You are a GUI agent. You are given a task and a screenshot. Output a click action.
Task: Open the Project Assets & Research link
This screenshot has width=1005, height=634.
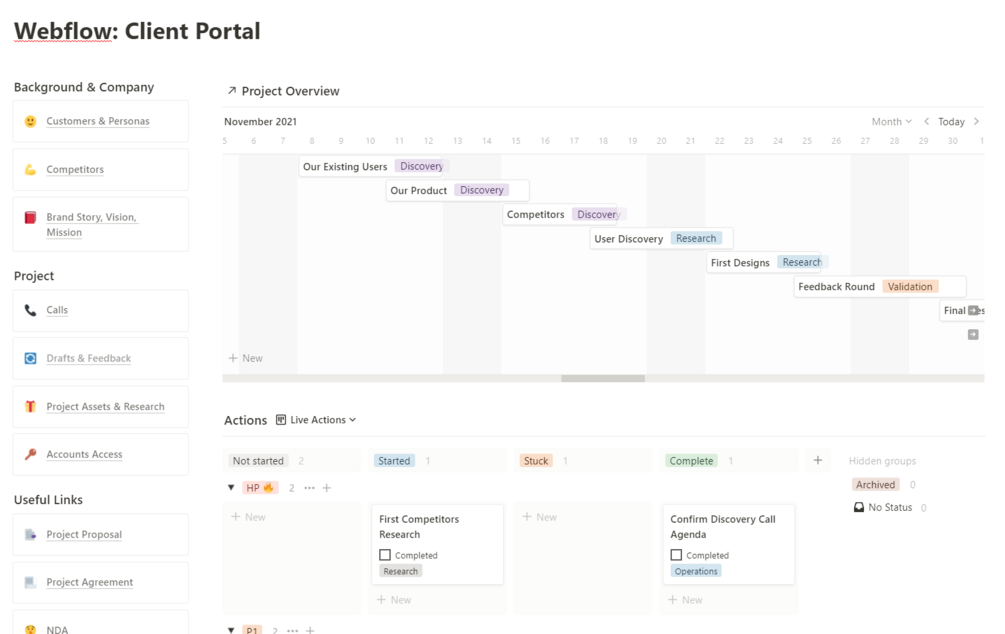pos(105,406)
